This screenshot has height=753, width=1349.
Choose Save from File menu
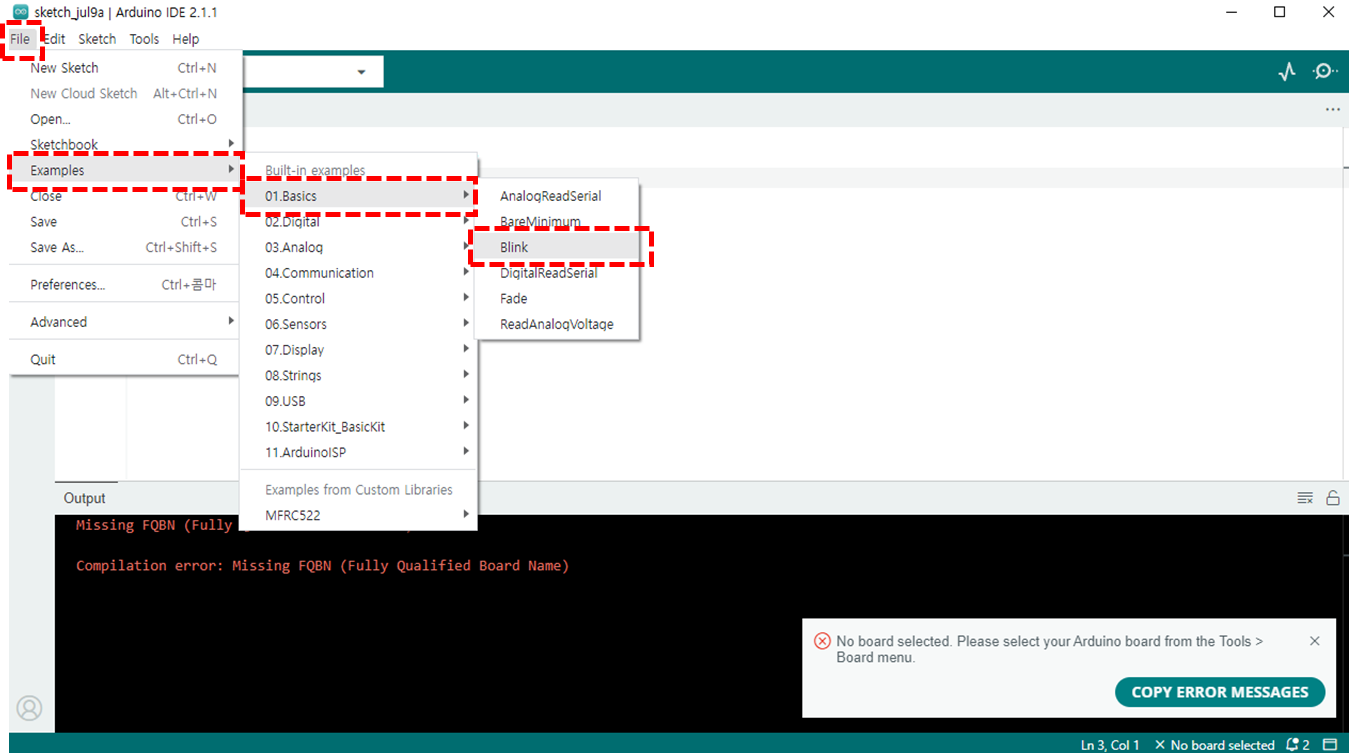pos(125,222)
